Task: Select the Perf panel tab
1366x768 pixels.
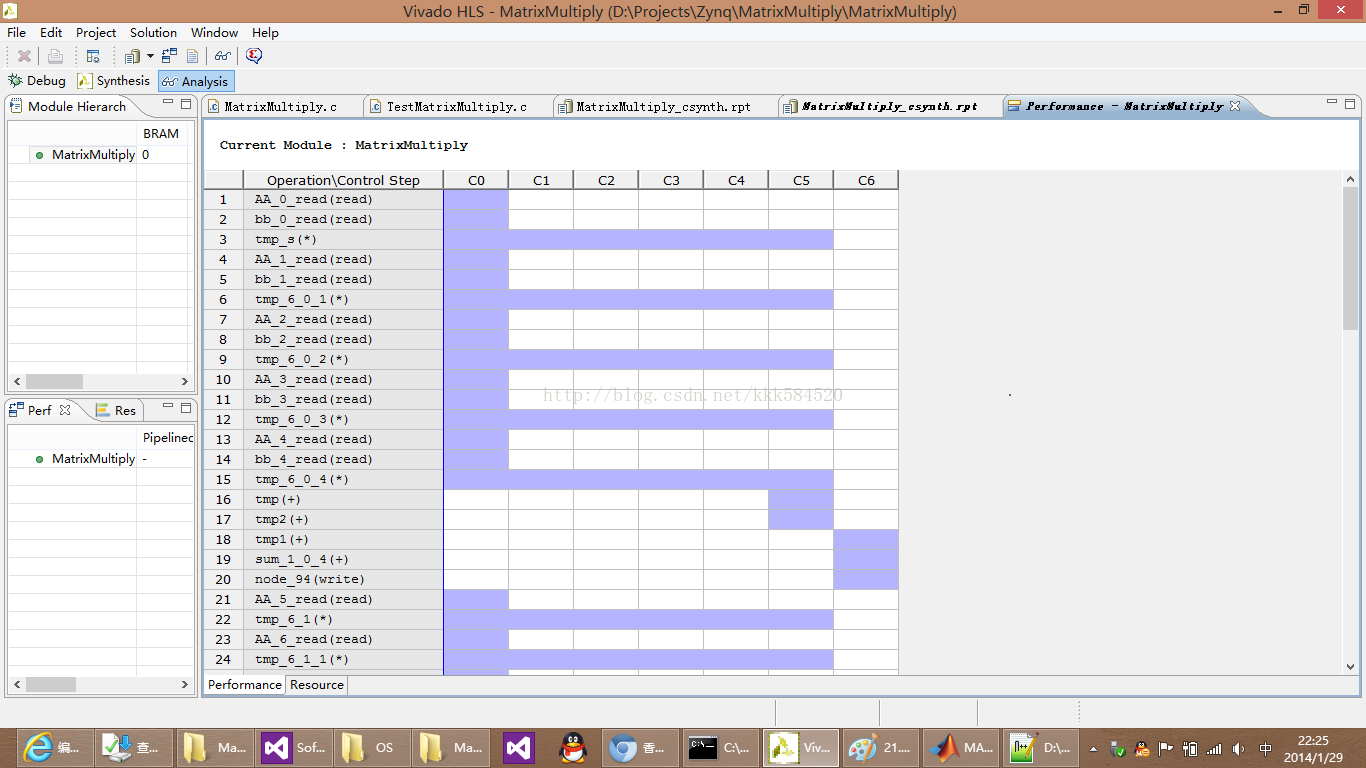Action: point(38,410)
